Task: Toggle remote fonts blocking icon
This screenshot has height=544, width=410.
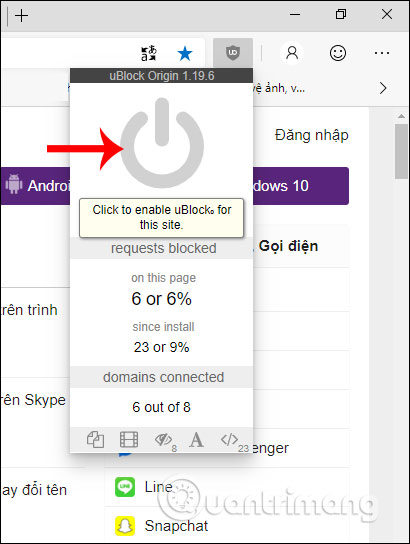Action: [196, 440]
